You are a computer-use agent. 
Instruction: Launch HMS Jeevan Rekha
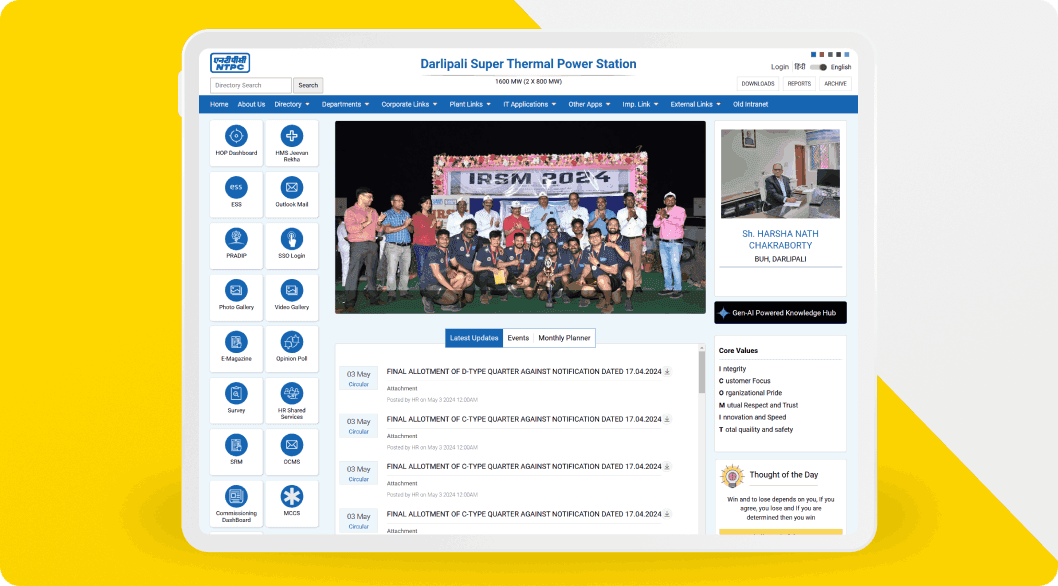(292, 140)
